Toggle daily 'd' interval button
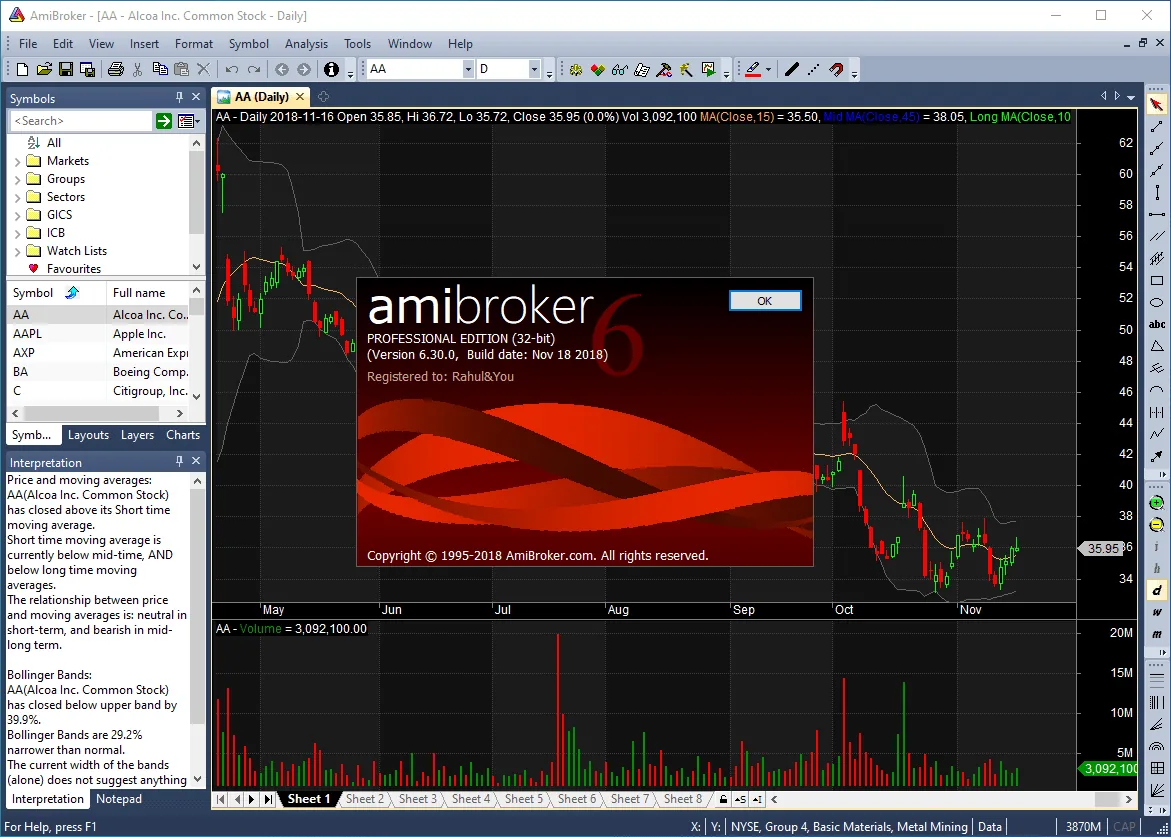The image size is (1171, 837). pyautogui.click(x=1157, y=591)
